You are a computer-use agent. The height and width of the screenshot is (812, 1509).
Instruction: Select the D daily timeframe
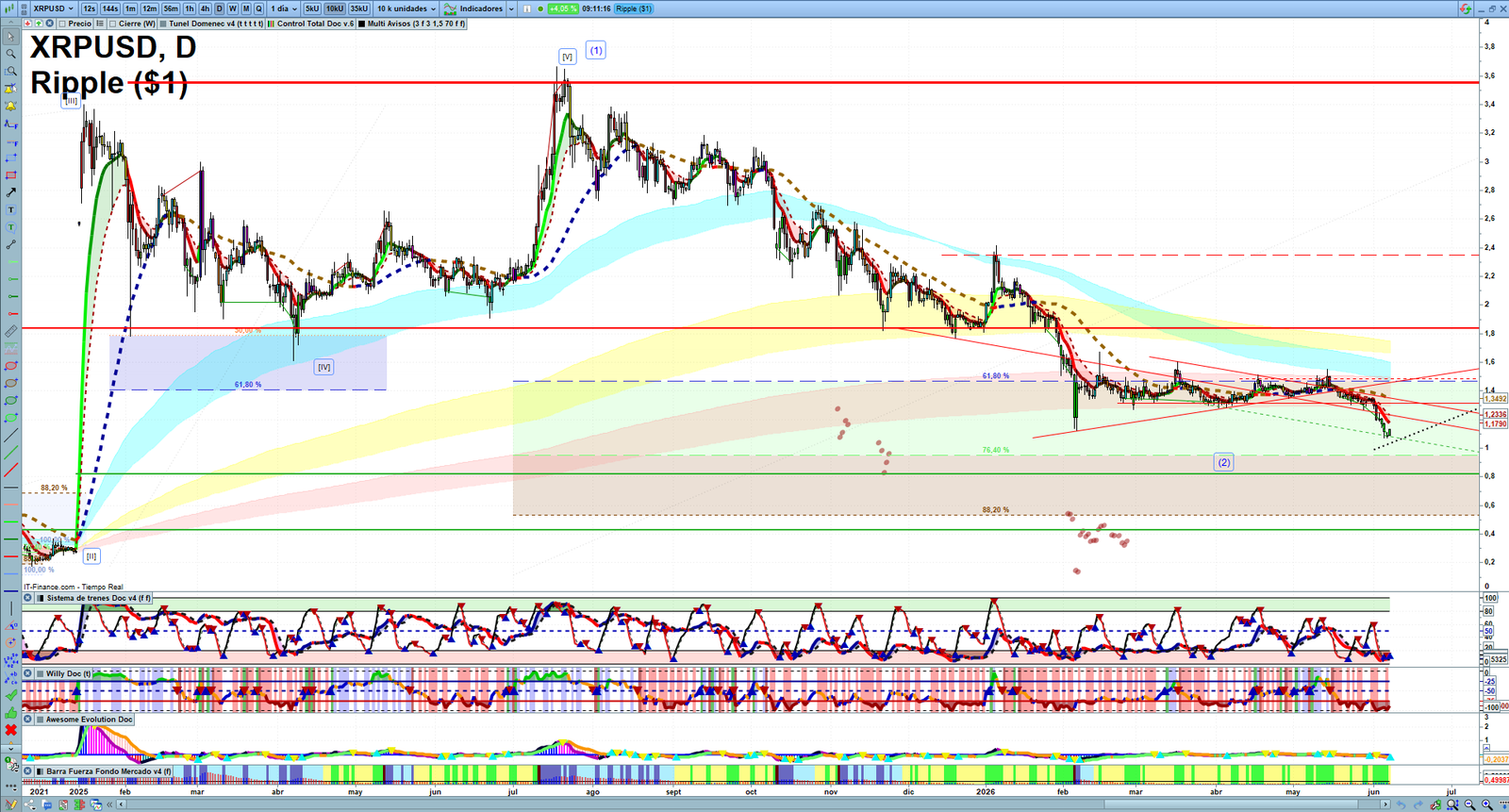[220, 8]
